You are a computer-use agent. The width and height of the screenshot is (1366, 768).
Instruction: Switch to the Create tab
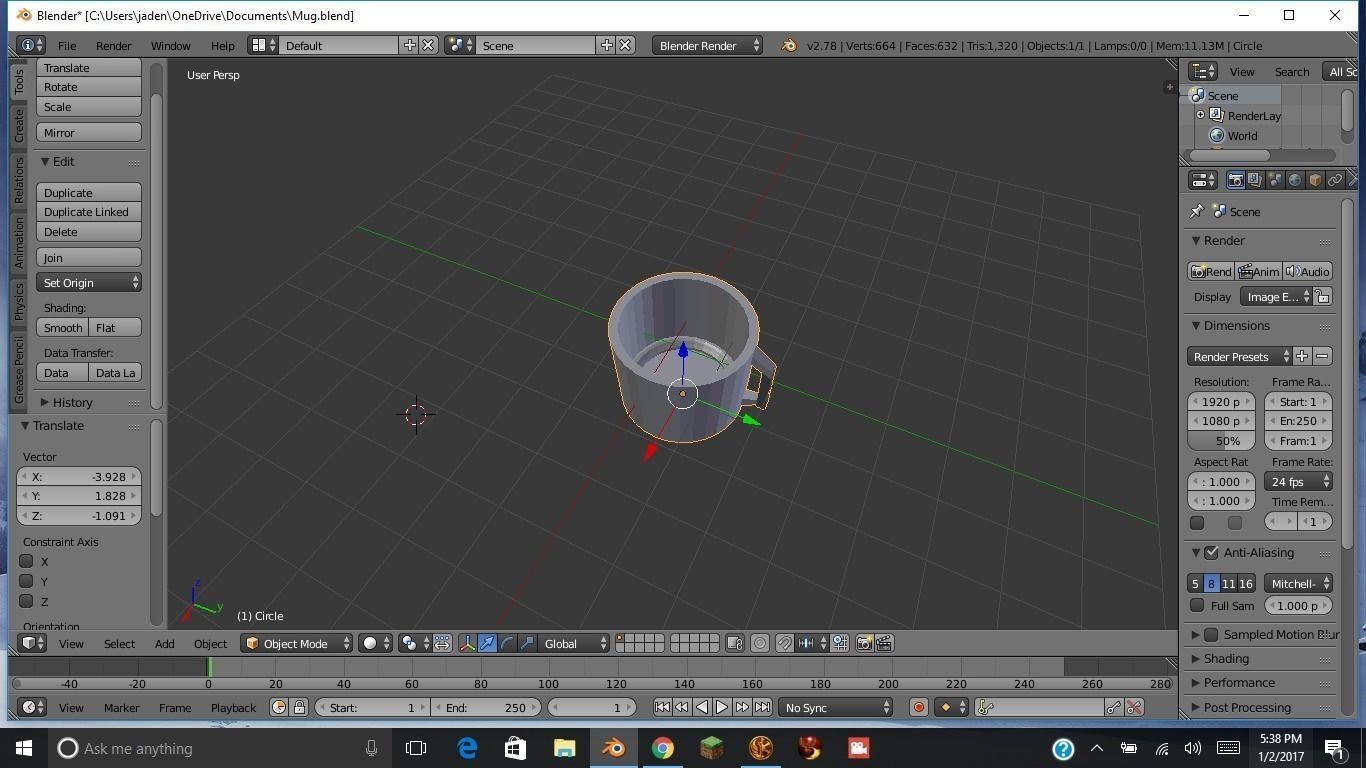[18, 126]
